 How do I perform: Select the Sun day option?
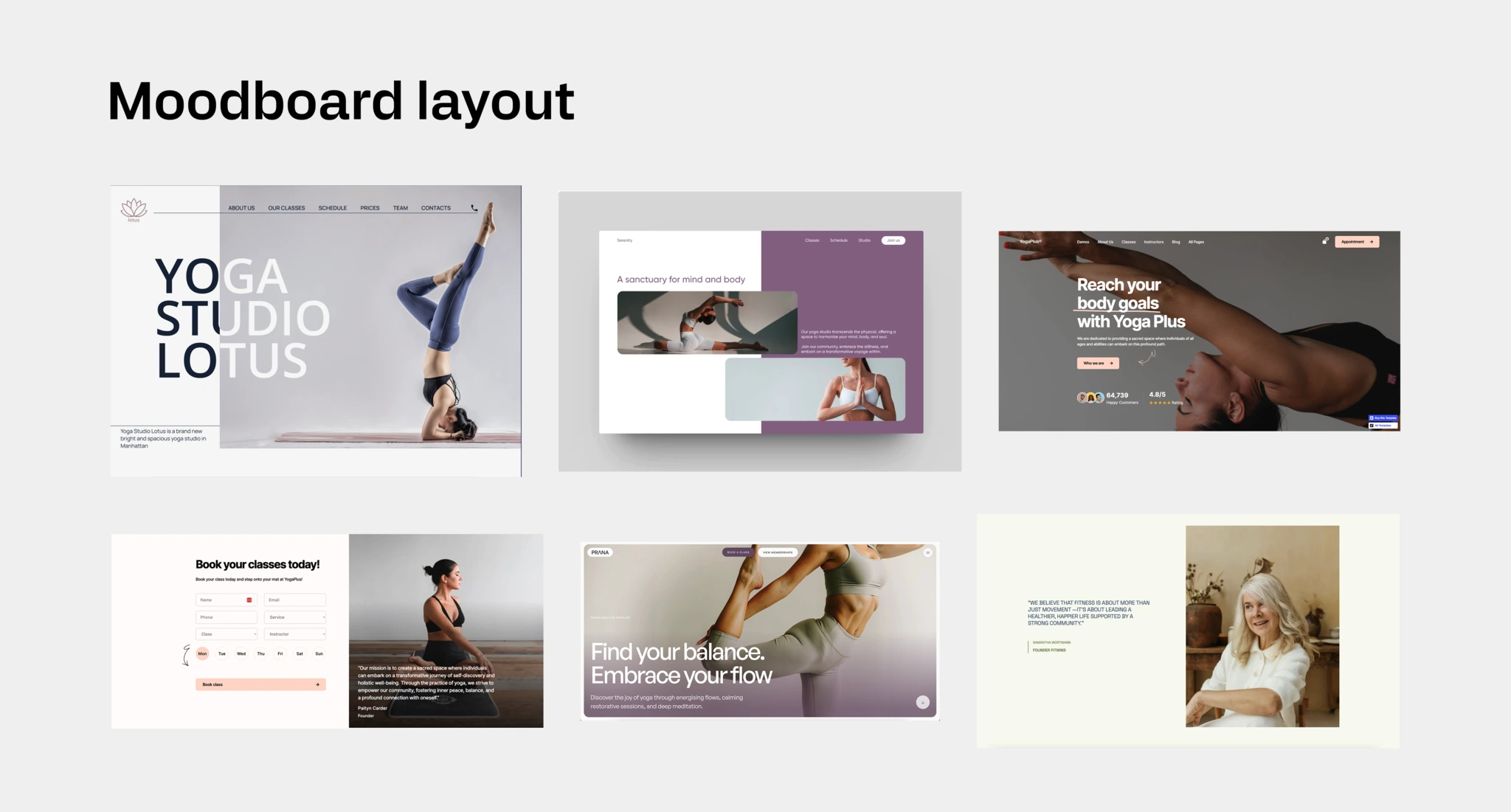pyautogui.click(x=319, y=653)
